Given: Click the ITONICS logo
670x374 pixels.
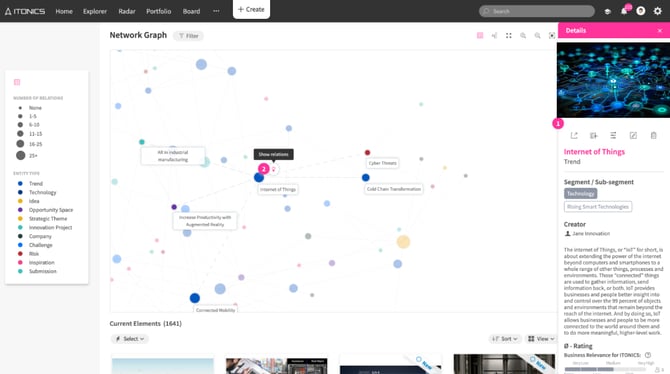Looking at the screenshot, I should coord(25,11).
